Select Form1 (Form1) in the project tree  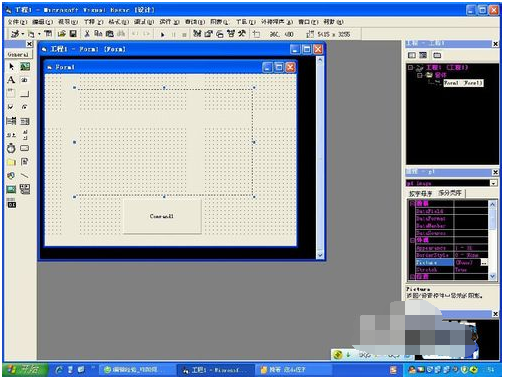tap(463, 83)
